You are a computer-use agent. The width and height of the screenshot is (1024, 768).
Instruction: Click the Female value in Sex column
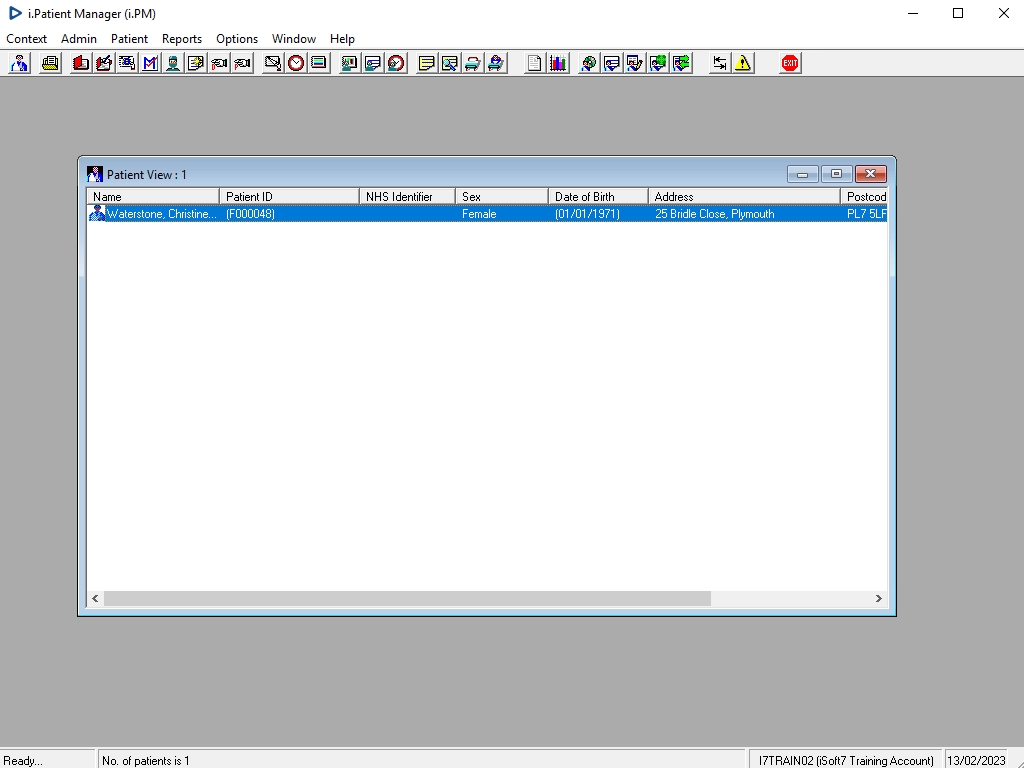(479, 214)
